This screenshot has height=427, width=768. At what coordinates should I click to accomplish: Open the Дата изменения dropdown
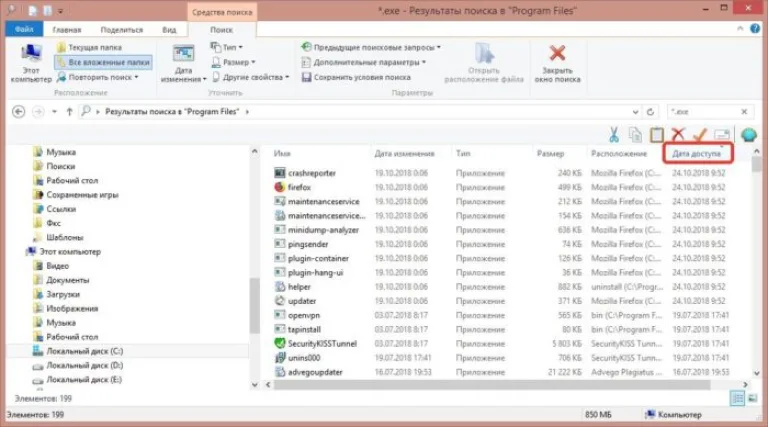click(x=183, y=64)
